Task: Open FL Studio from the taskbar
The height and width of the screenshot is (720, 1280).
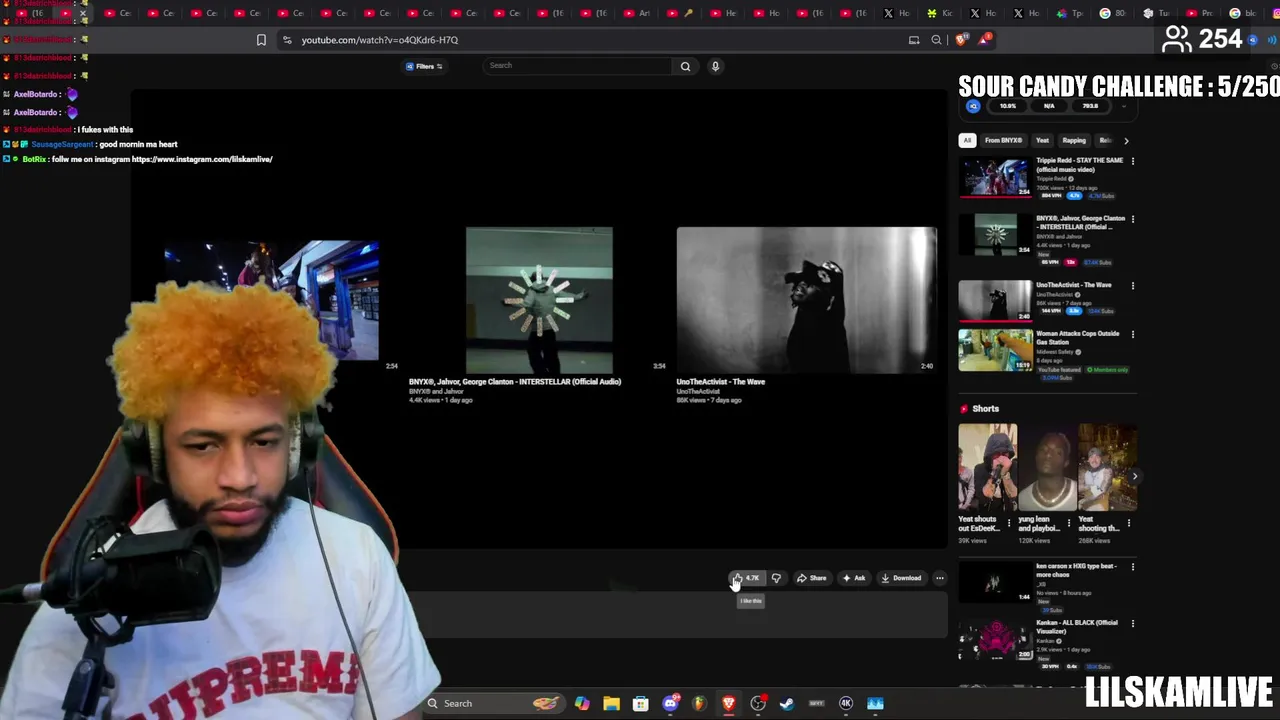Action: [x=699, y=704]
